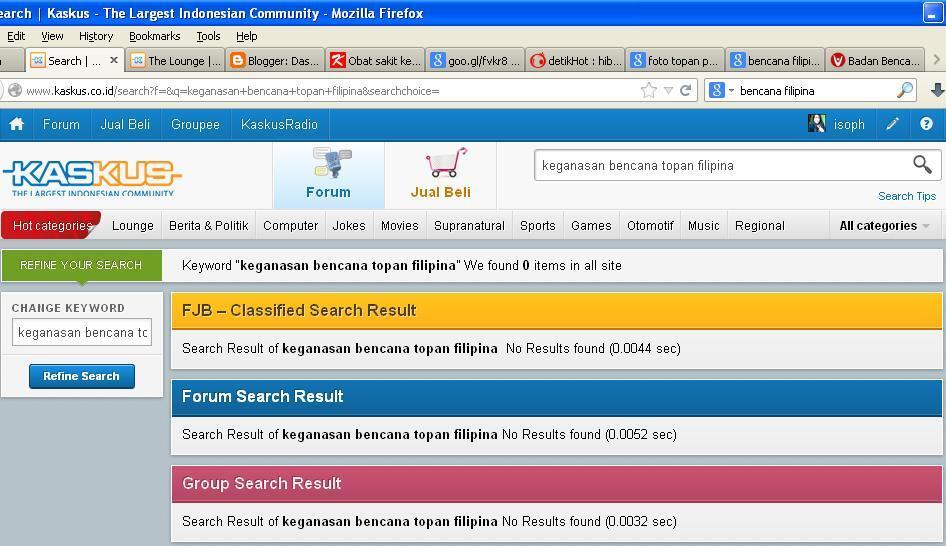Viewport: 946px width, 546px height.
Task: Click the main Kaskus search input field
Action: (722, 165)
